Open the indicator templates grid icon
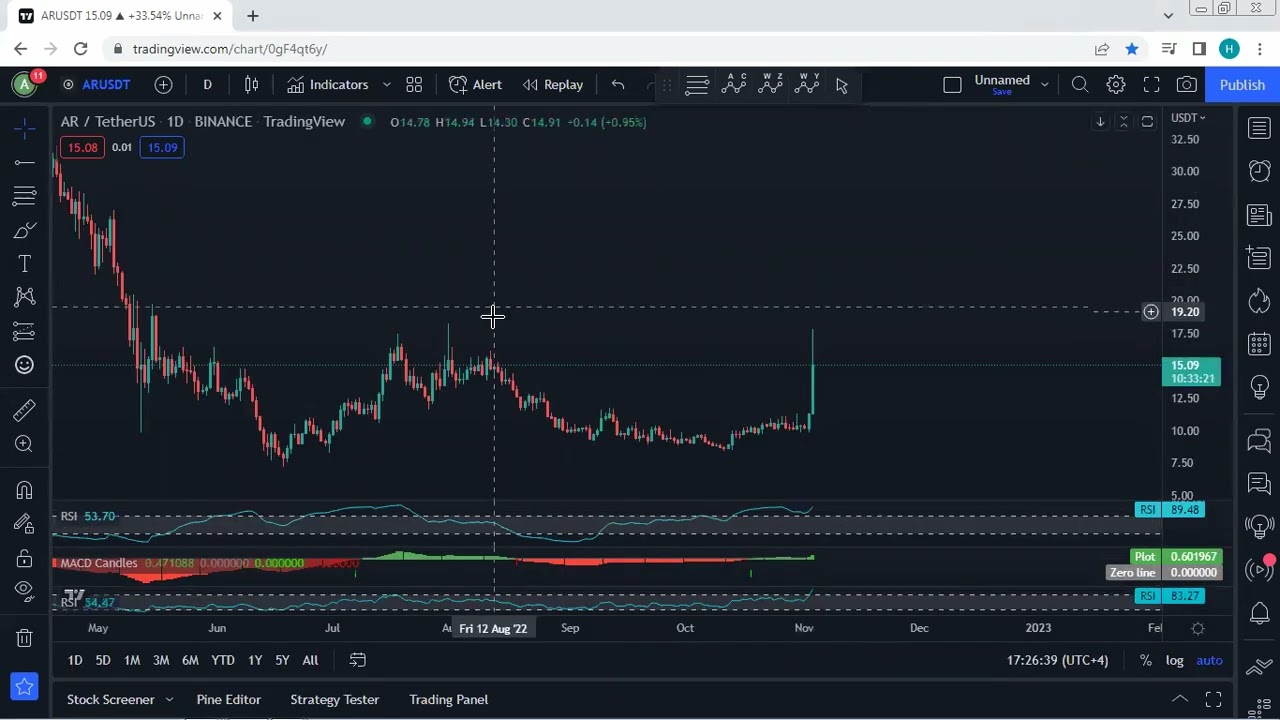The width and height of the screenshot is (1280, 720). (x=414, y=85)
